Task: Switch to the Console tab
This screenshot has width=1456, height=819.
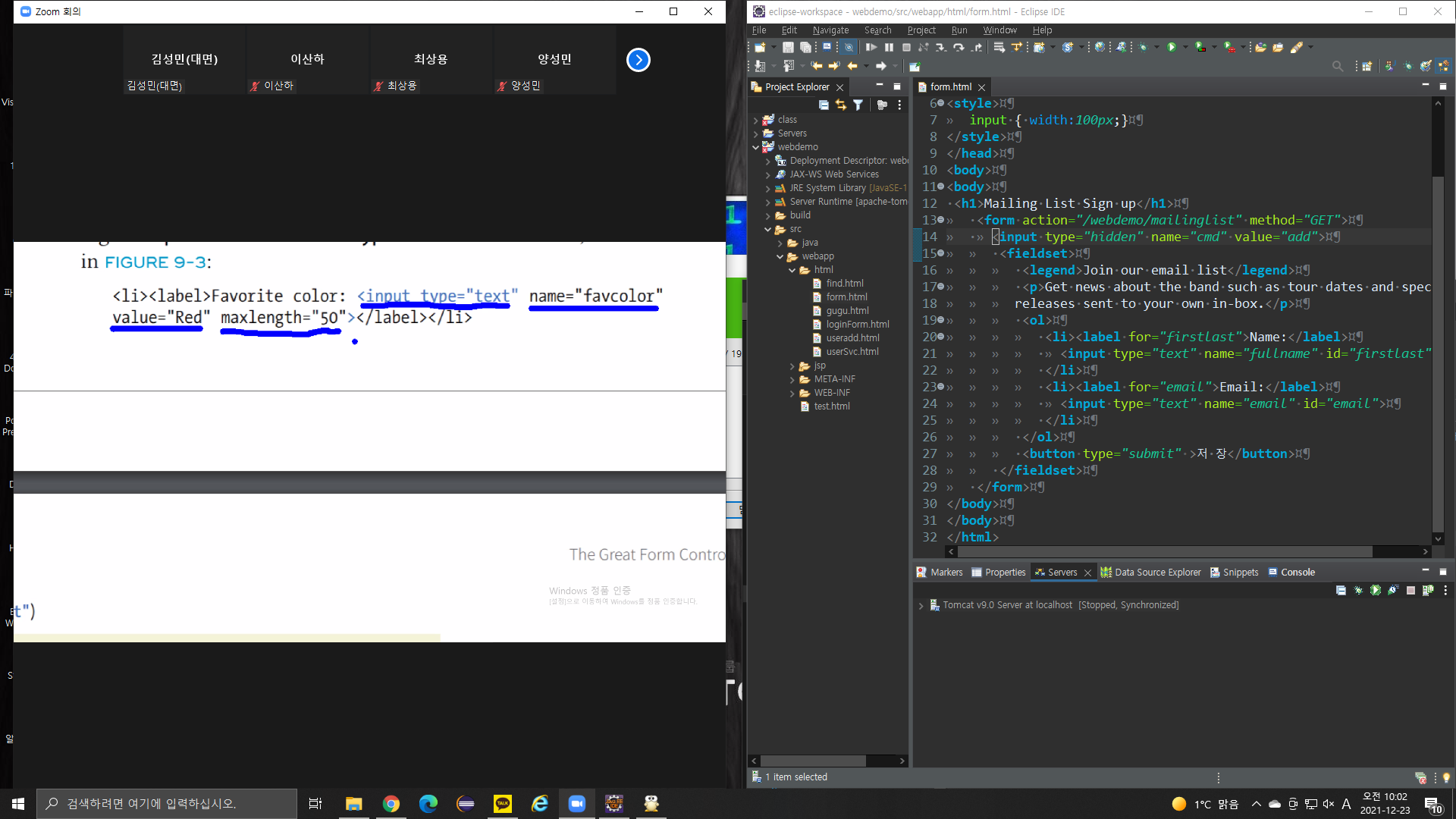Action: [1297, 573]
